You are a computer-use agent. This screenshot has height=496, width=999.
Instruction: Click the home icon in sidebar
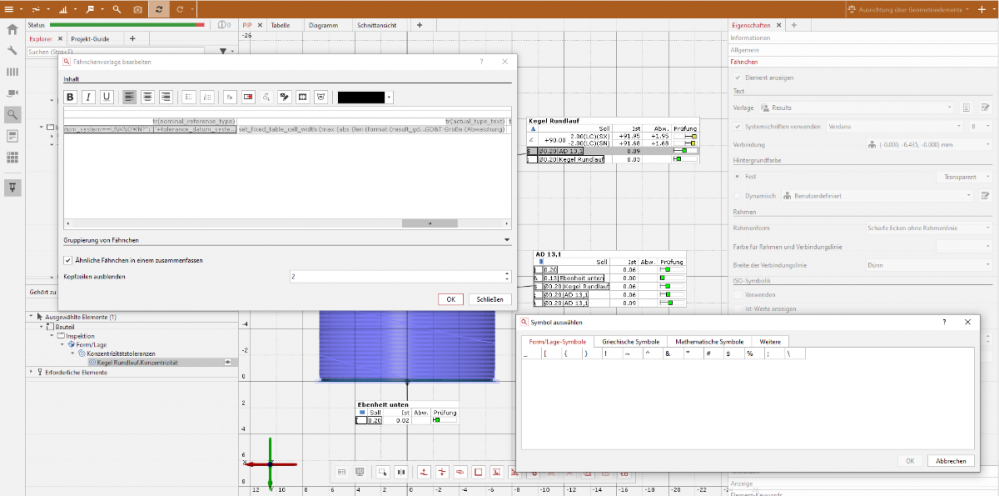tap(12, 30)
